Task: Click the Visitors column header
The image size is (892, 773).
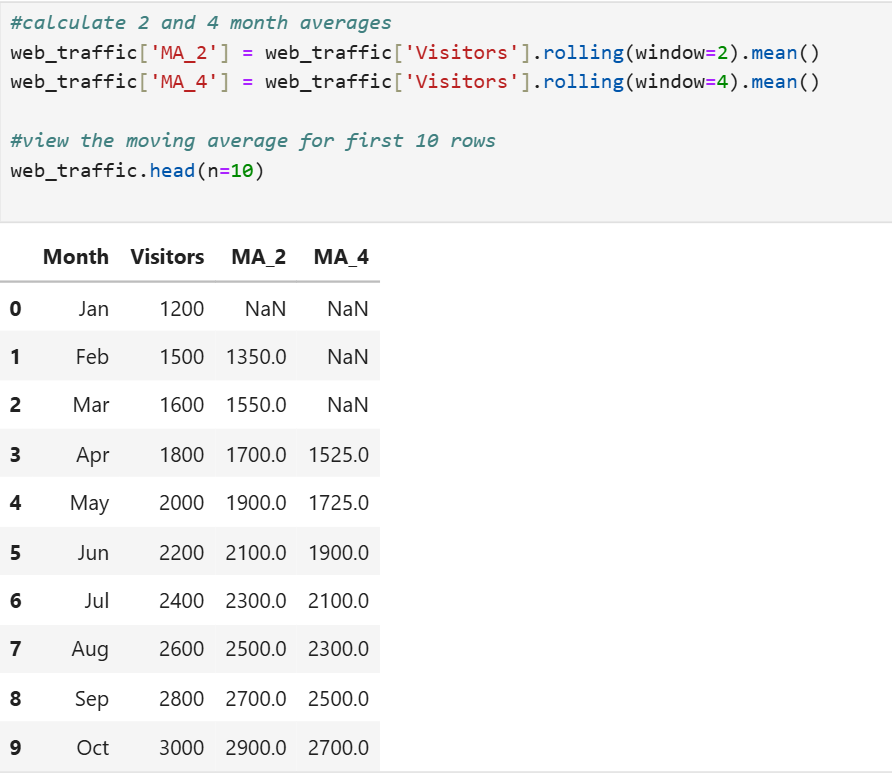Action: click(x=167, y=257)
